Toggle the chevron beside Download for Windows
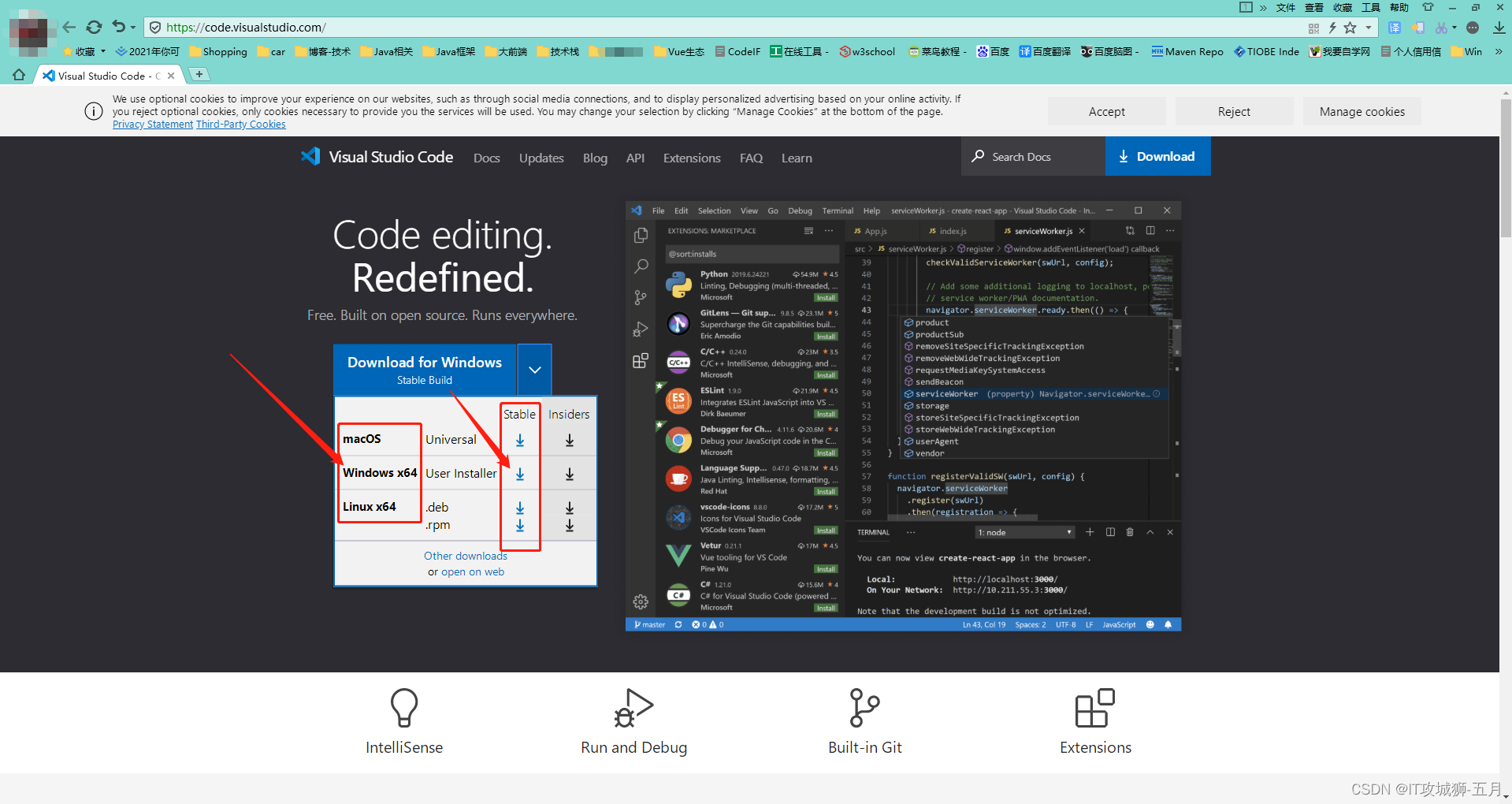 [x=534, y=370]
